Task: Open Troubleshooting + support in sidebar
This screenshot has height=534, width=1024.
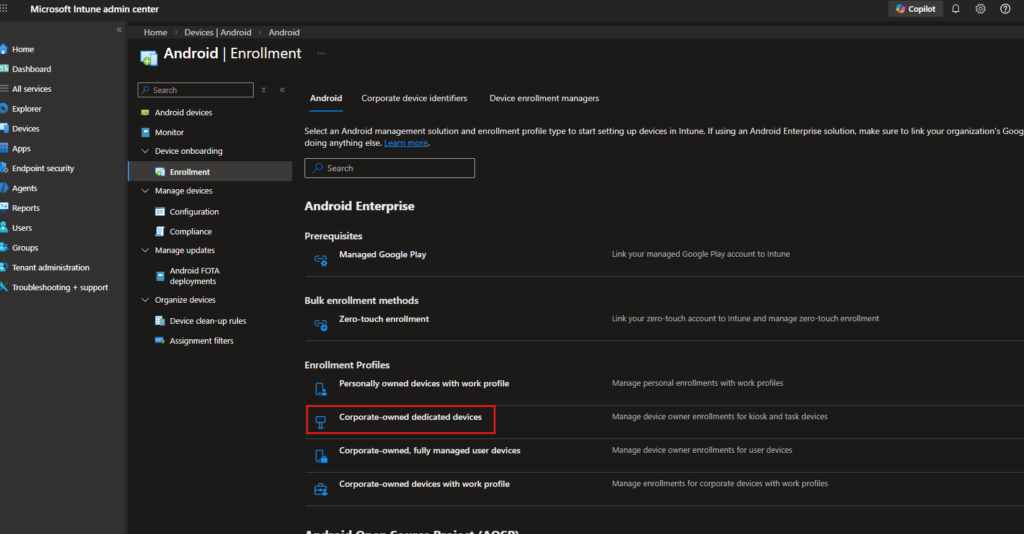Action: (x=59, y=288)
